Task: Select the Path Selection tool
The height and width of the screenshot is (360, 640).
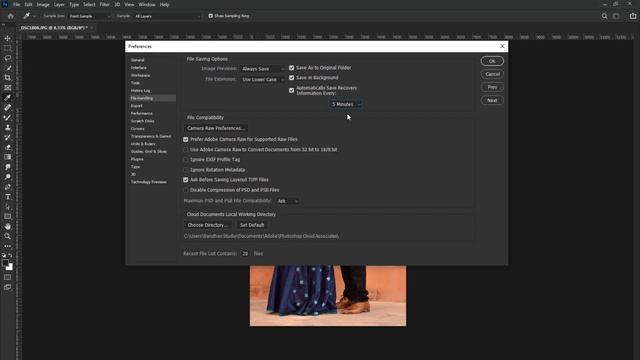Action: (x=7, y=207)
